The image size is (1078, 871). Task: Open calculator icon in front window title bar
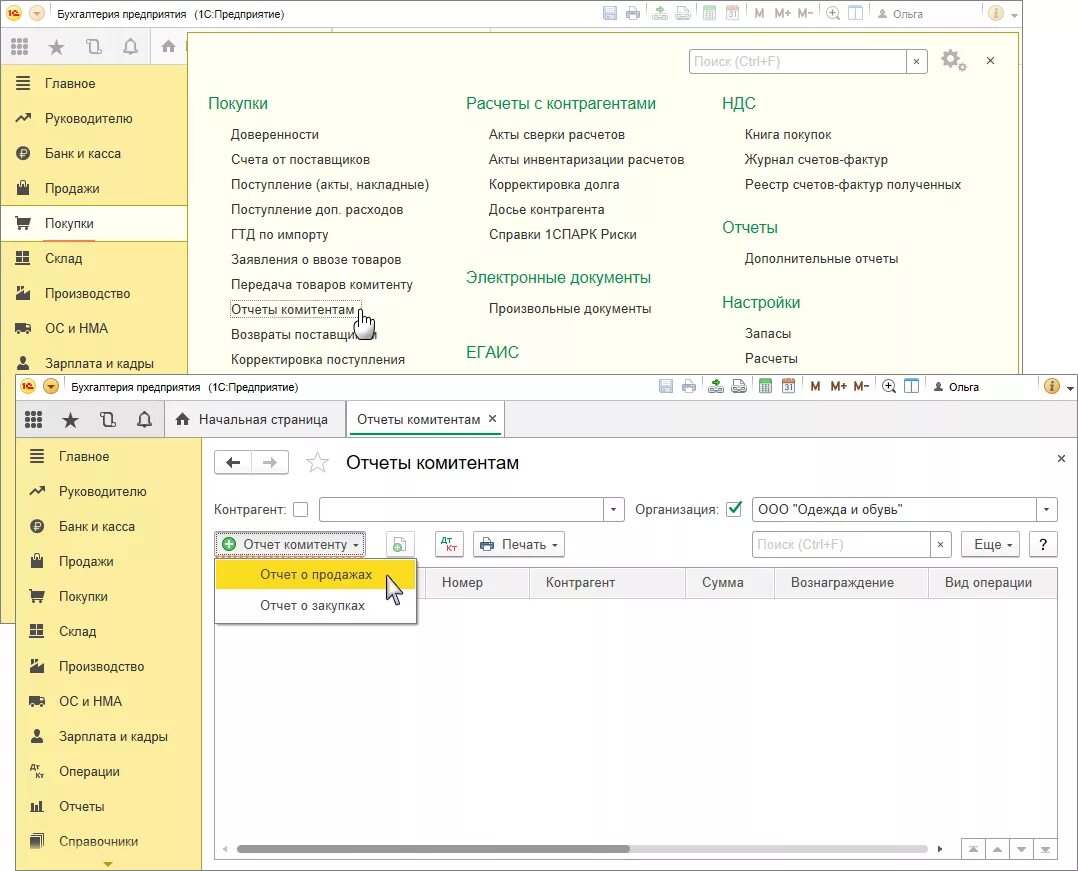click(765, 386)
